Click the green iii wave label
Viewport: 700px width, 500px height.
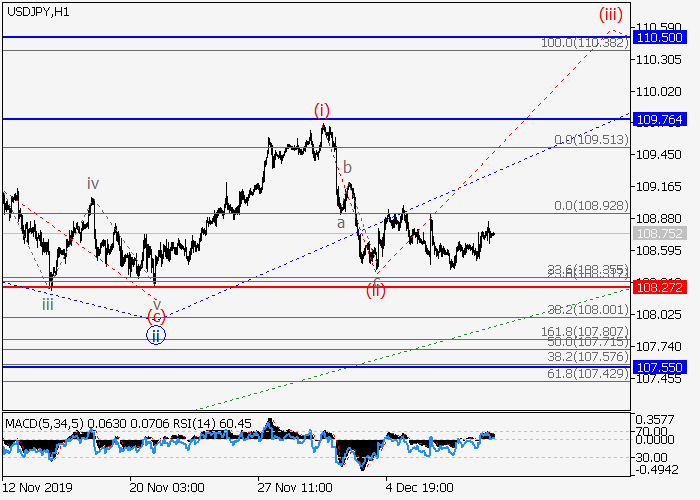coord(48,304)
